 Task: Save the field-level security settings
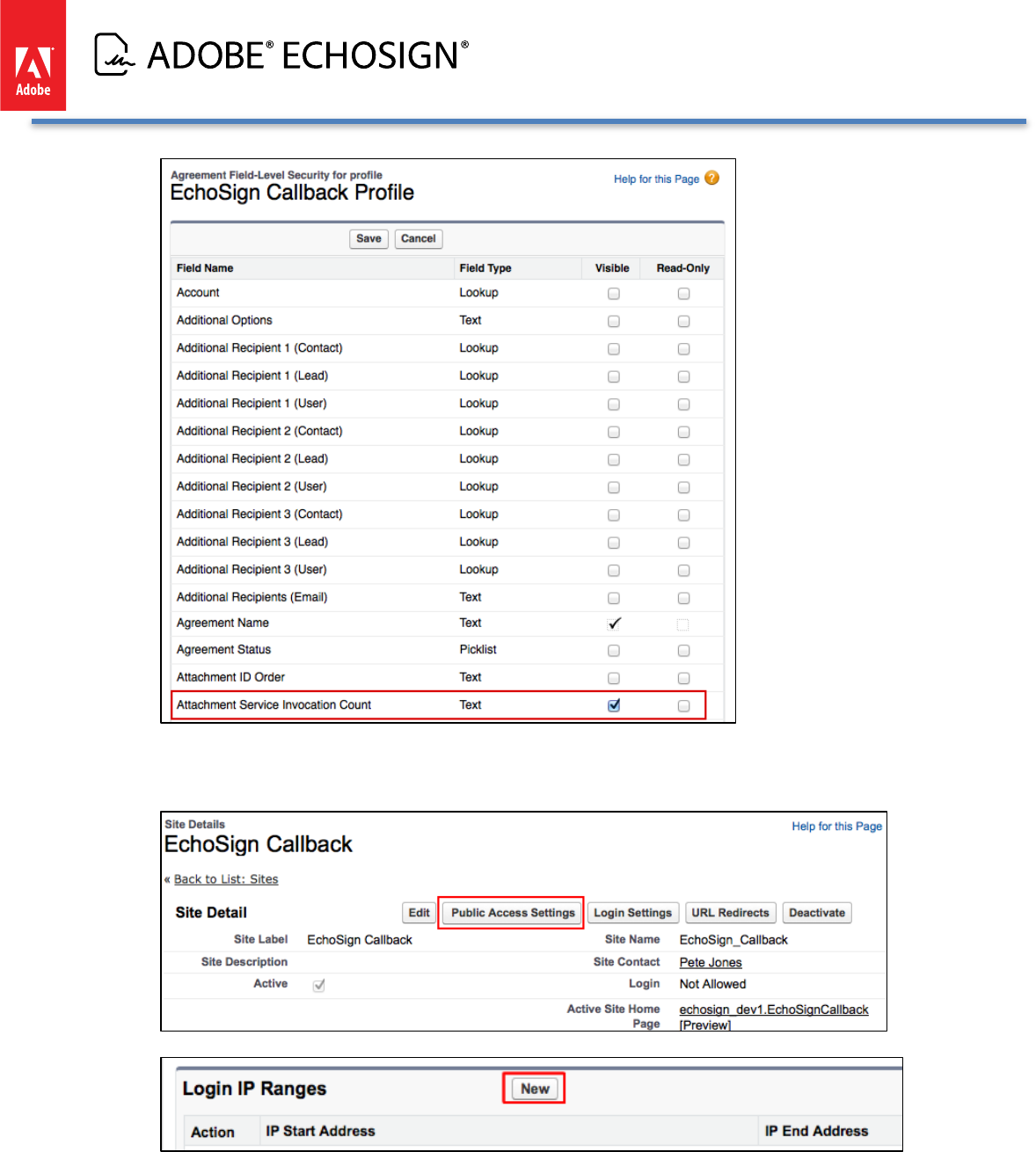coord(368,238)
